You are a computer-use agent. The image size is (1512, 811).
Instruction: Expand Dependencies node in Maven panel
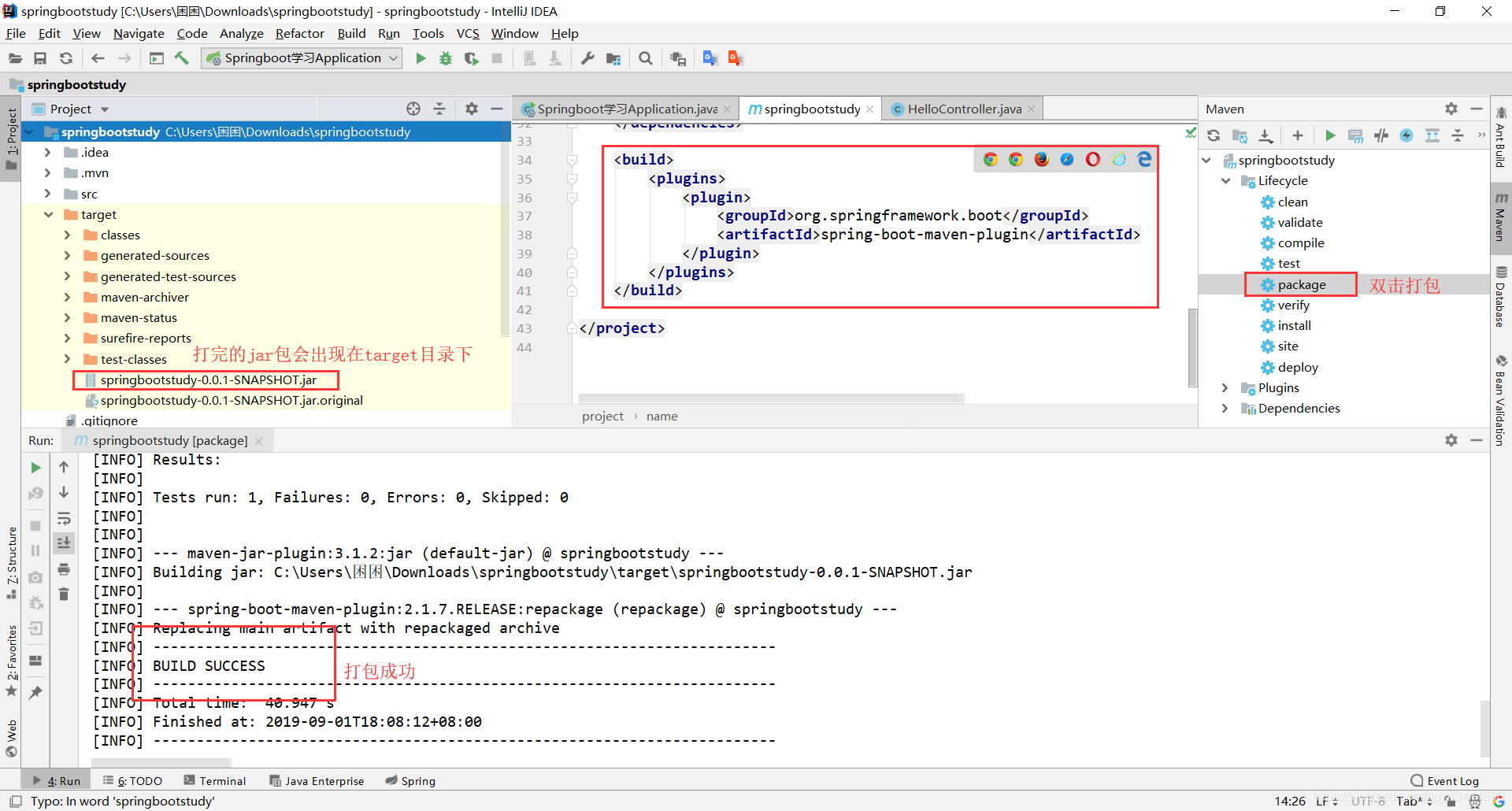pyautogui.click(x=1225, y=408)
